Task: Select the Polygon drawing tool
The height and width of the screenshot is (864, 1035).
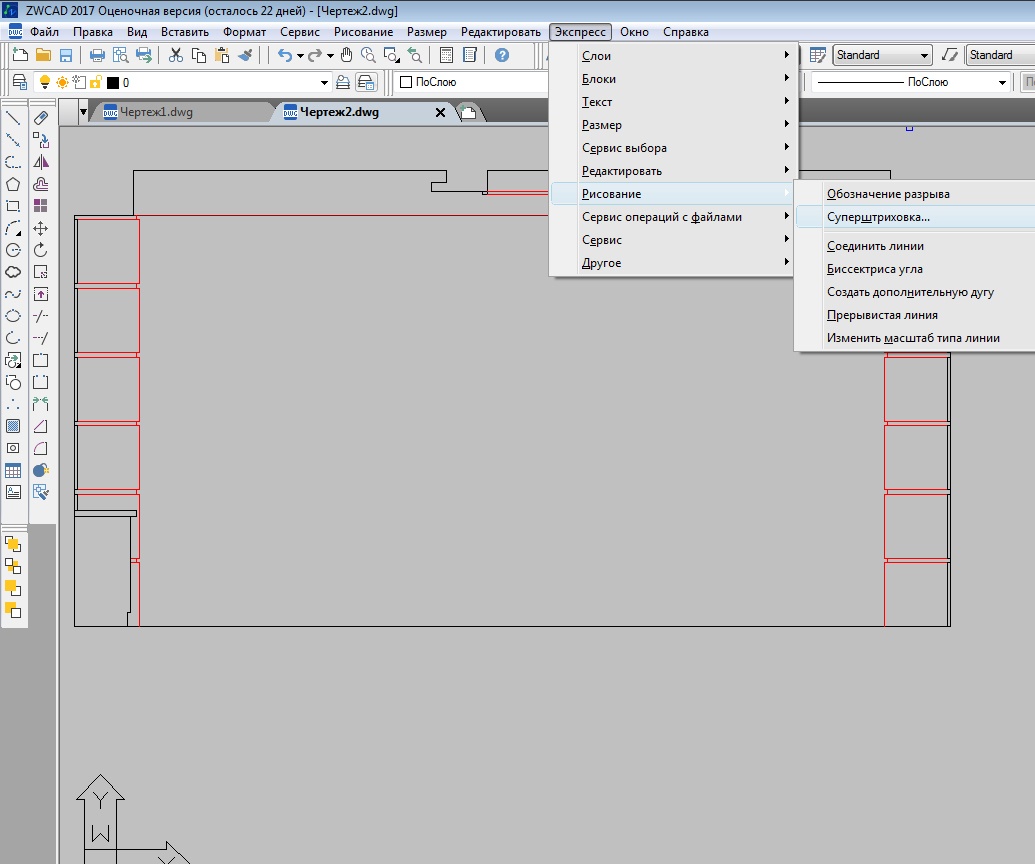Action: [13, 184]
